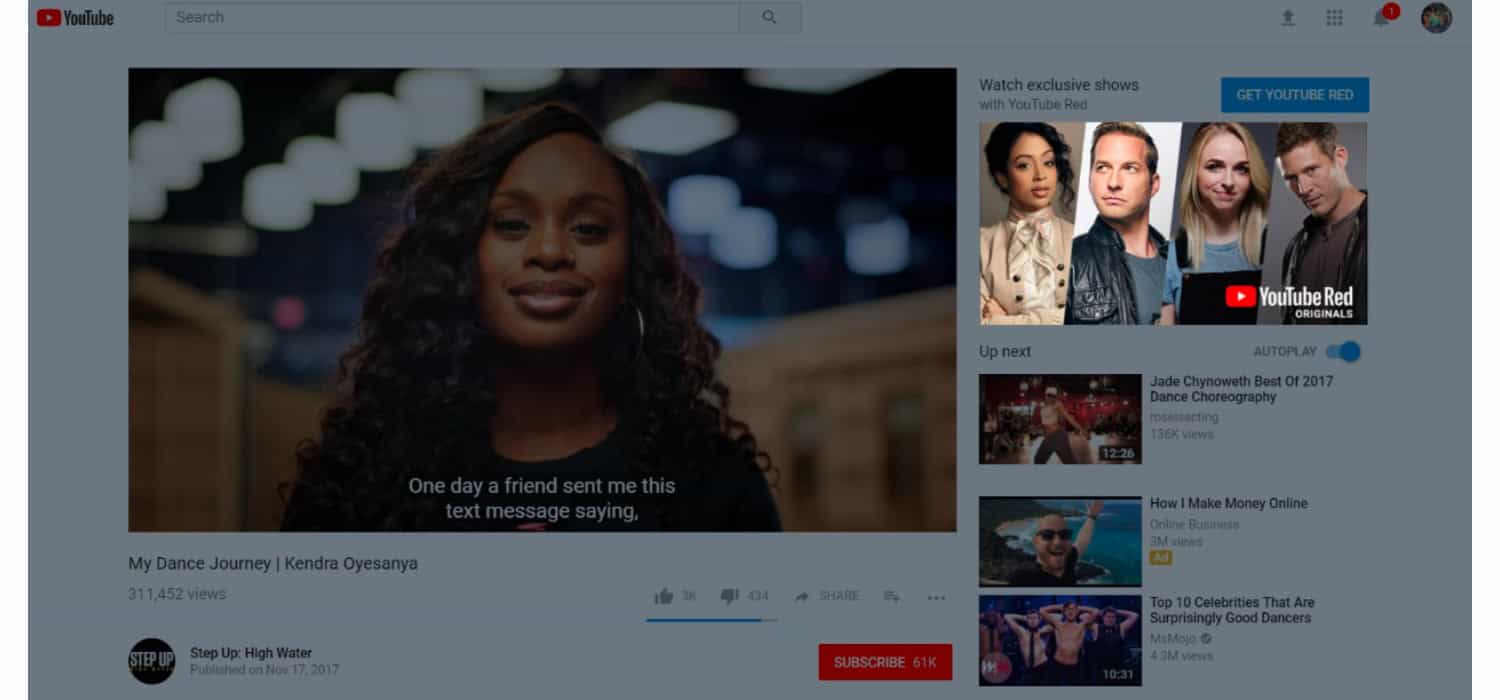Click the video player to pause
This screenshot has height=700, width=1500.
(x=542, y=299)
